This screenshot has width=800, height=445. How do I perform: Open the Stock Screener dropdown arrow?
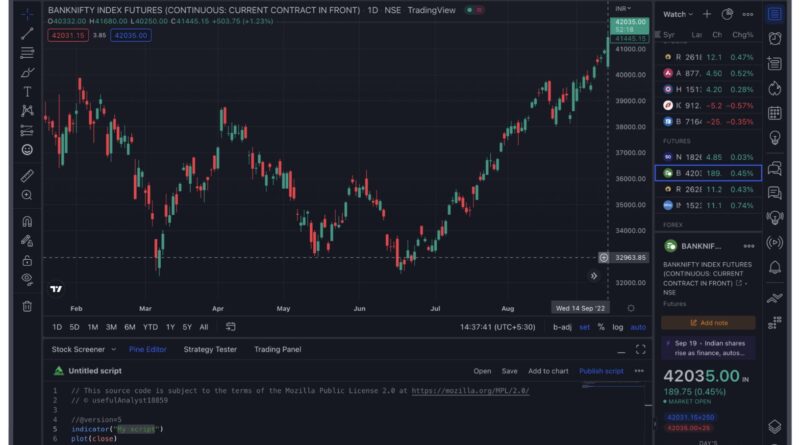[x=113, y=350]
